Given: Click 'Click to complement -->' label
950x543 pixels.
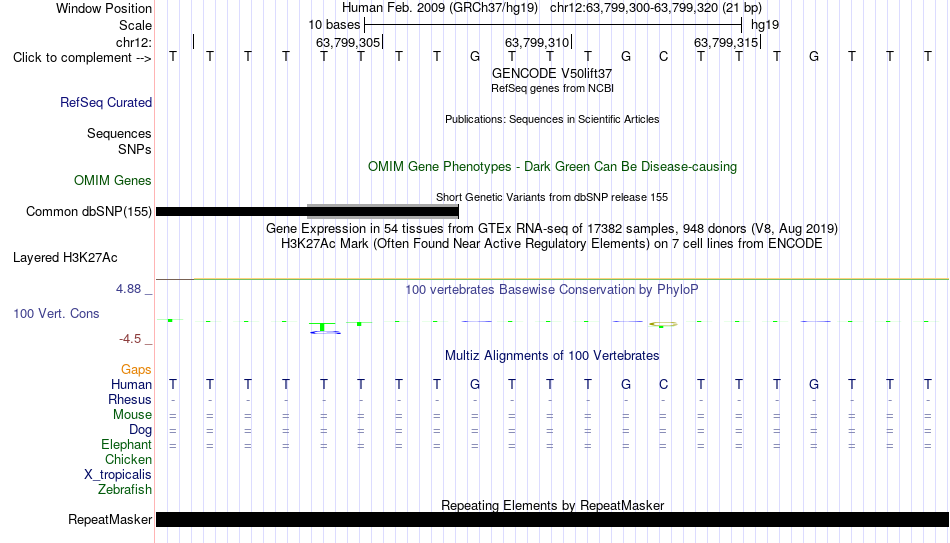Looking at the screenshot, I should click(82, 58).
